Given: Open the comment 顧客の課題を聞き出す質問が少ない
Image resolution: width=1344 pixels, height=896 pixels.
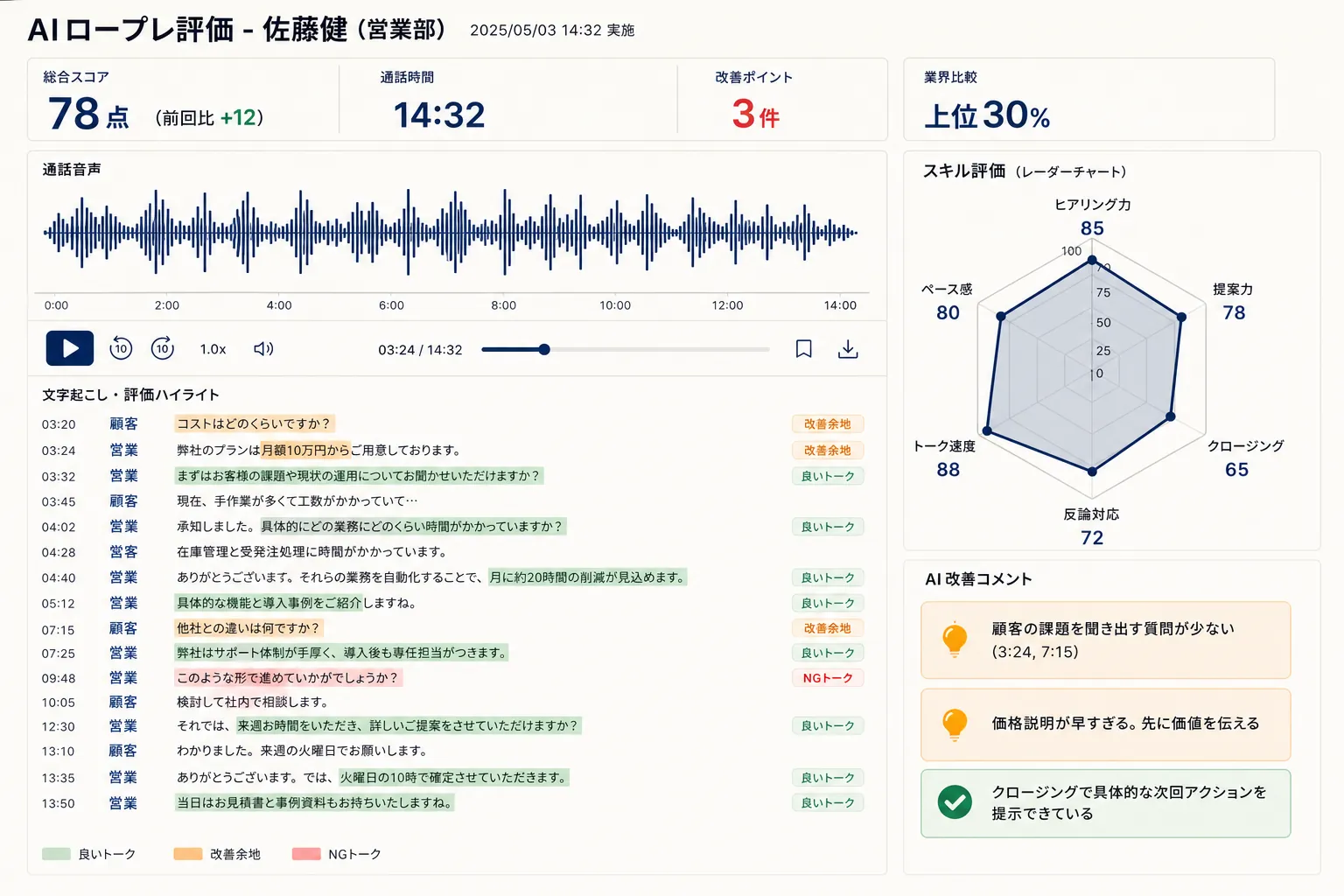Looking at the screenshot, I should coord(1105,640).
